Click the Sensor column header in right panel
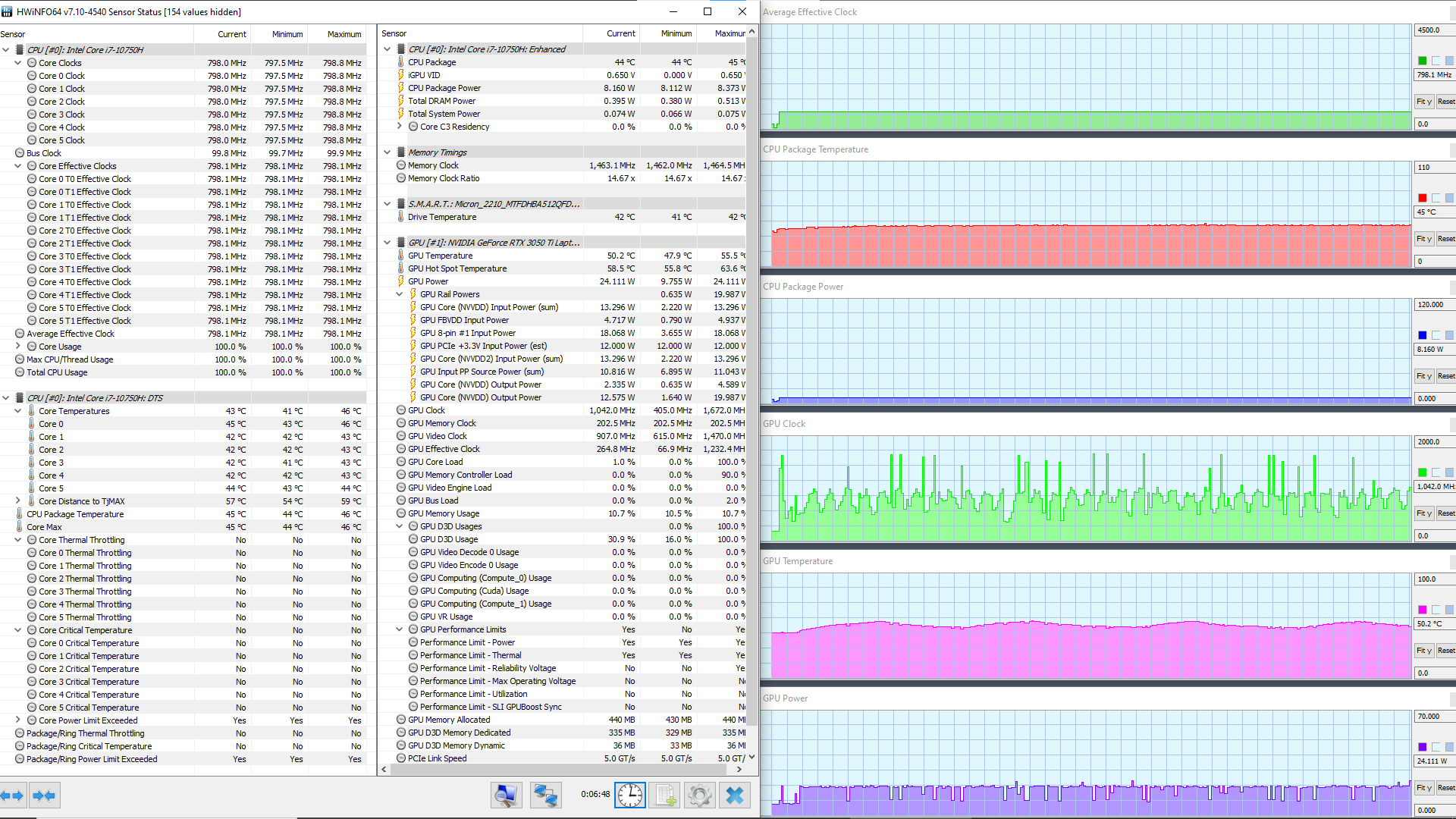This screenshot has width=1456, height=819. tap(394, 33)
